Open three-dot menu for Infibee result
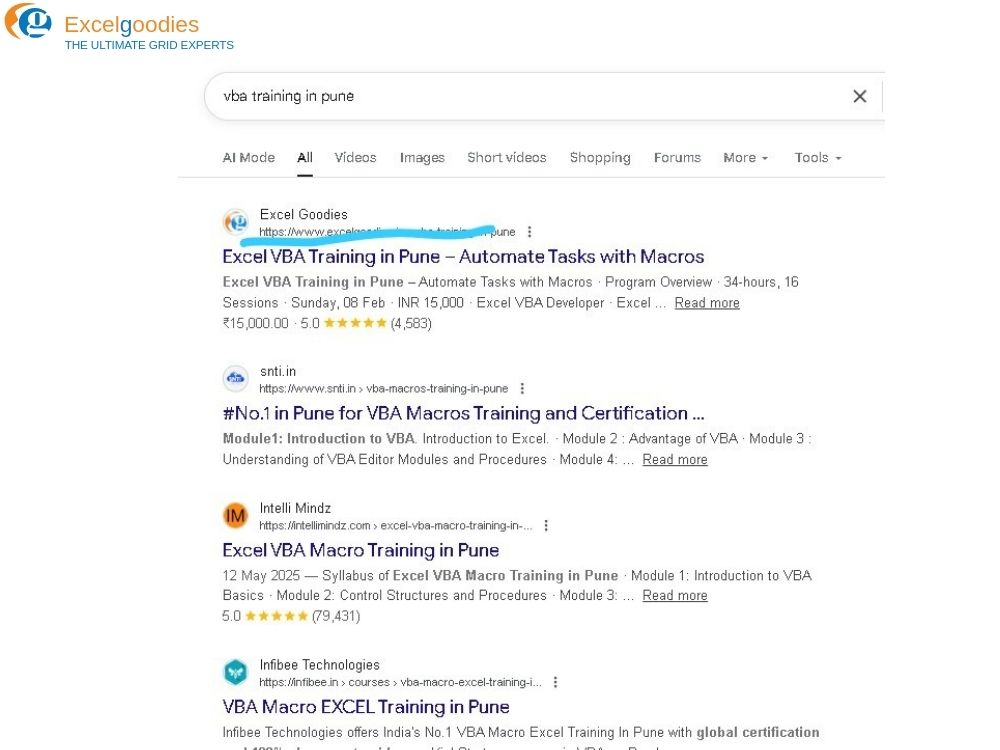 tap(556, 682)
